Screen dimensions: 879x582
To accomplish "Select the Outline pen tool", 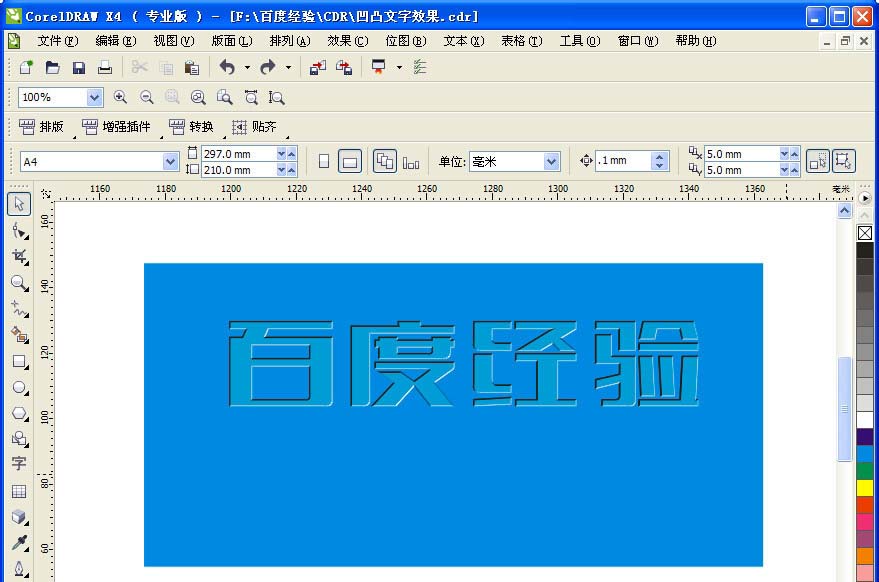I will [19, 569].
